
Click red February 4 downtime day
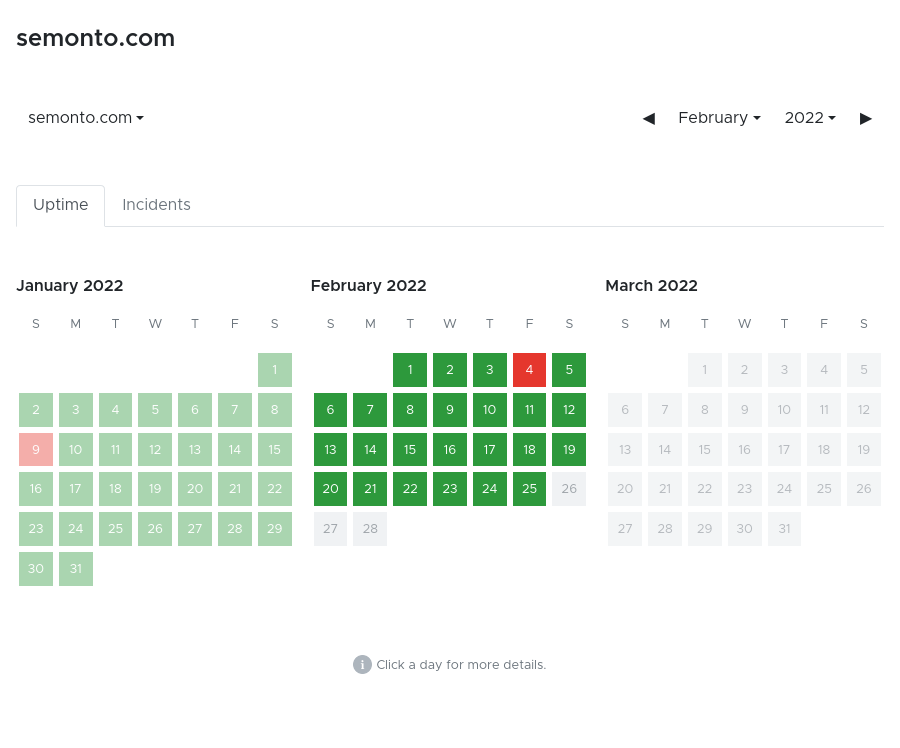coord(529,370)
